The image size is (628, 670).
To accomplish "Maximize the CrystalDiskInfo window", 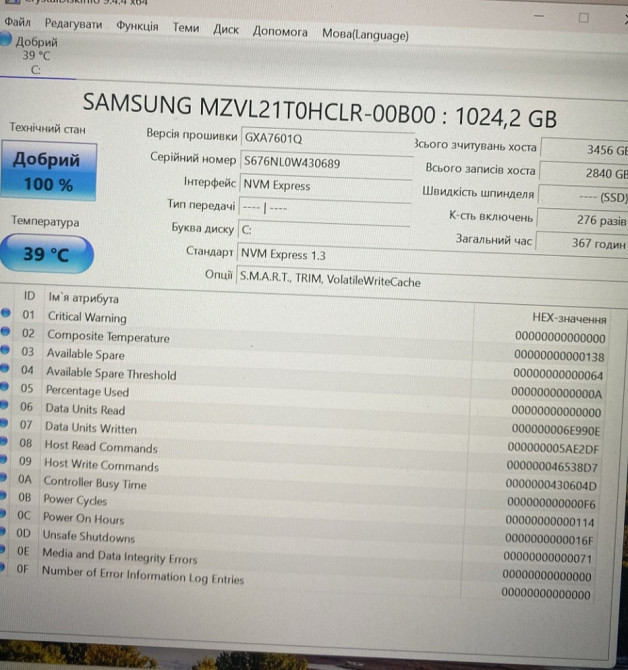I will (583, 17).
